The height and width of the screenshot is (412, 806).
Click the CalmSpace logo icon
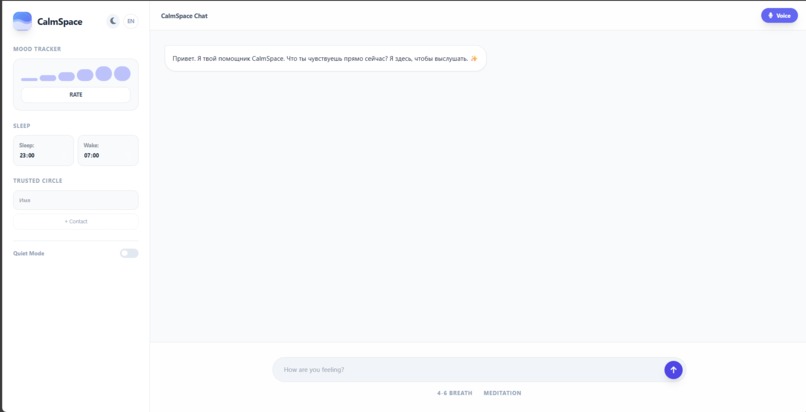pos(22,22)
